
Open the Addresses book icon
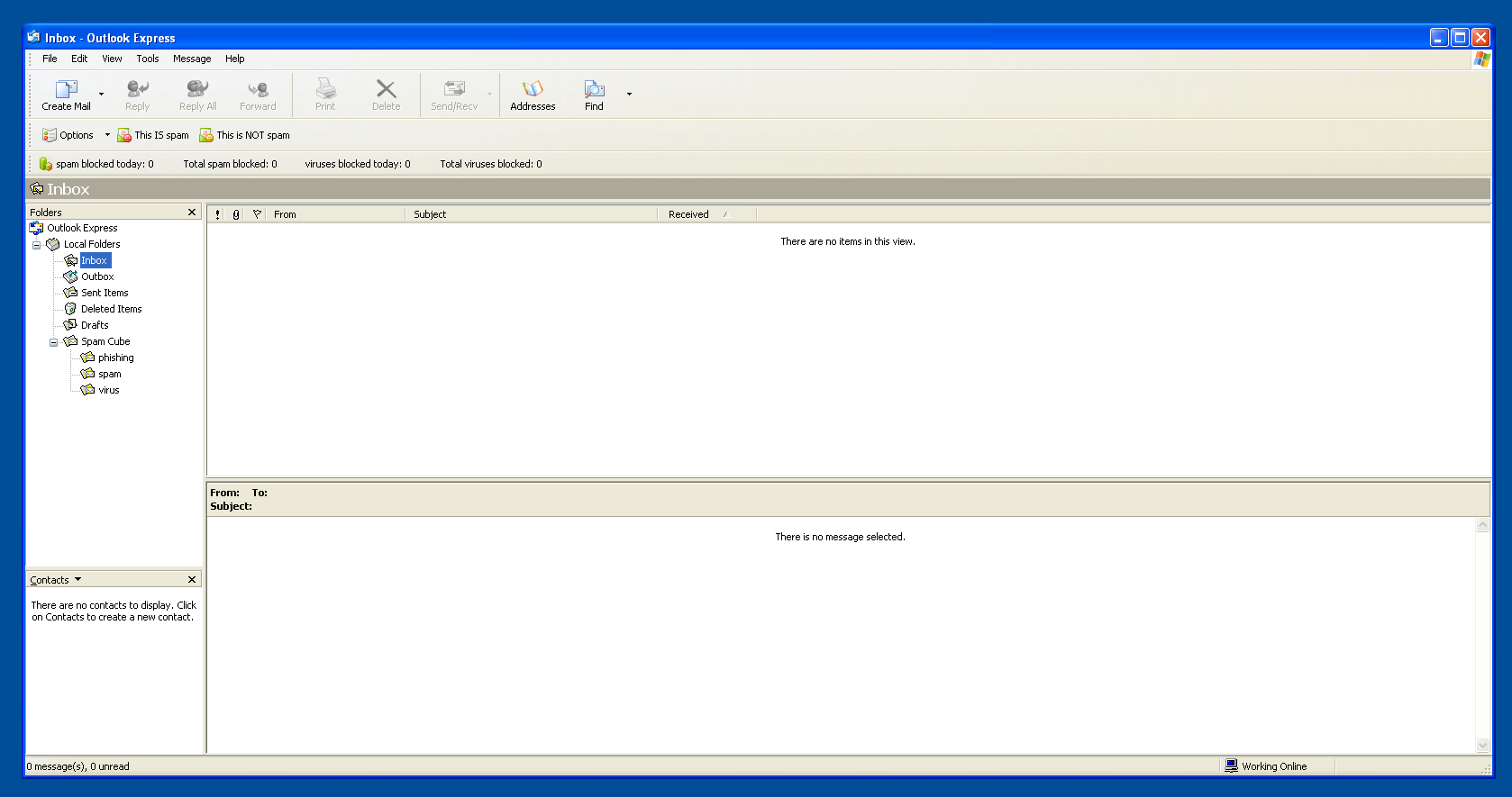coord(533,89)
